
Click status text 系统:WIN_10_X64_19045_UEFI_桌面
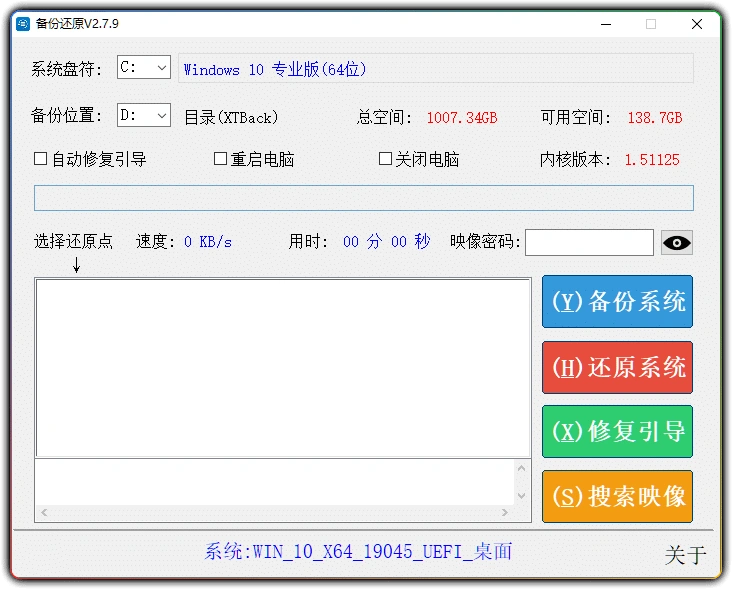tap(359, 552)
